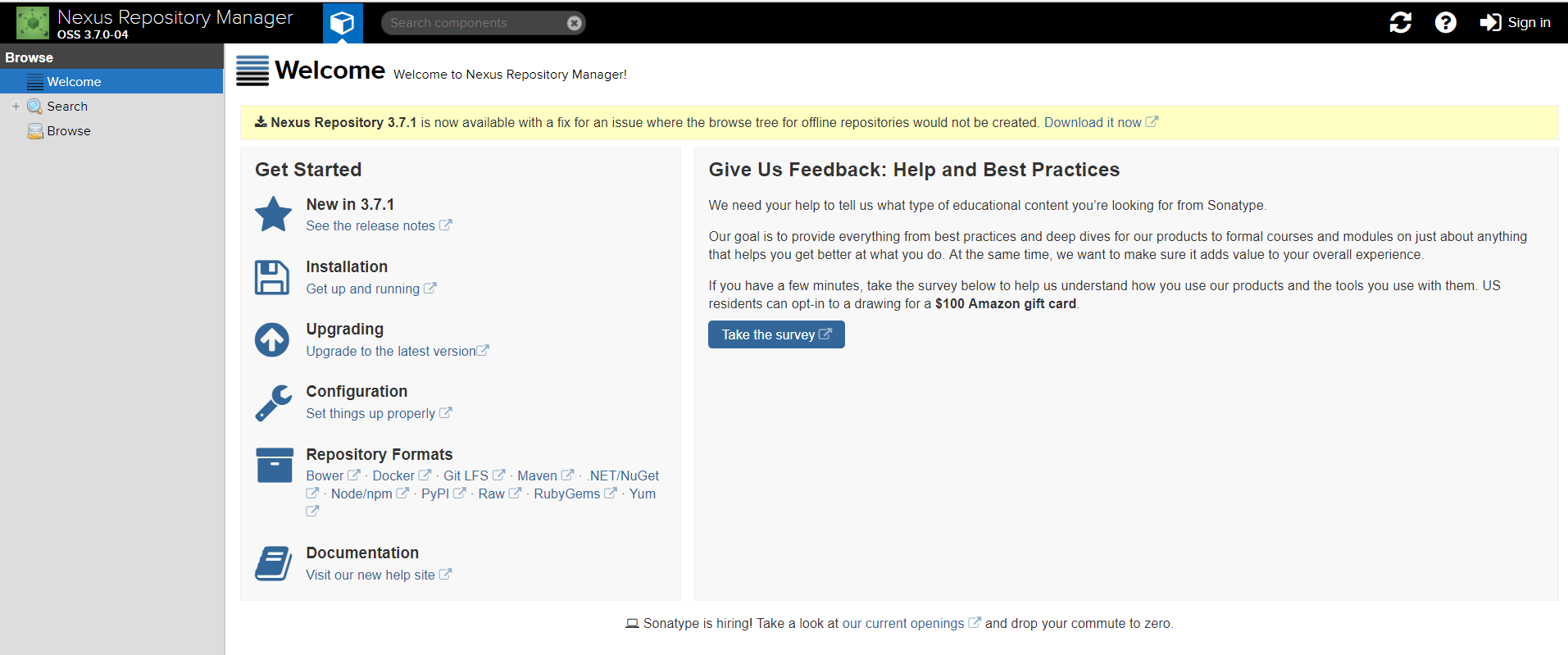Click the star icon beside New in 3.7.1
The height and width of the screenshot is (655, 1568).
coord(274,214)
